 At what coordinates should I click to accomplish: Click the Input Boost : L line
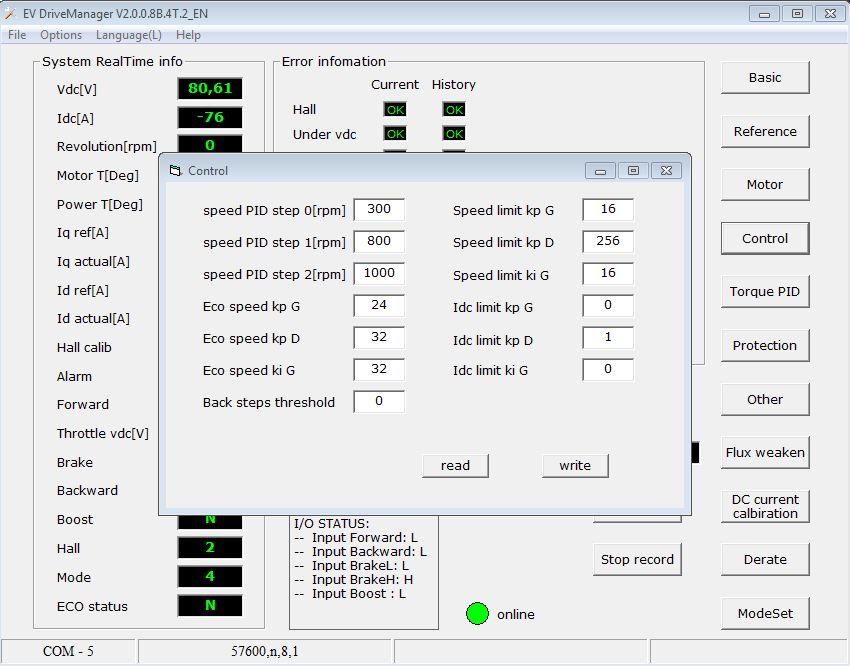click(x=350, y=594)
